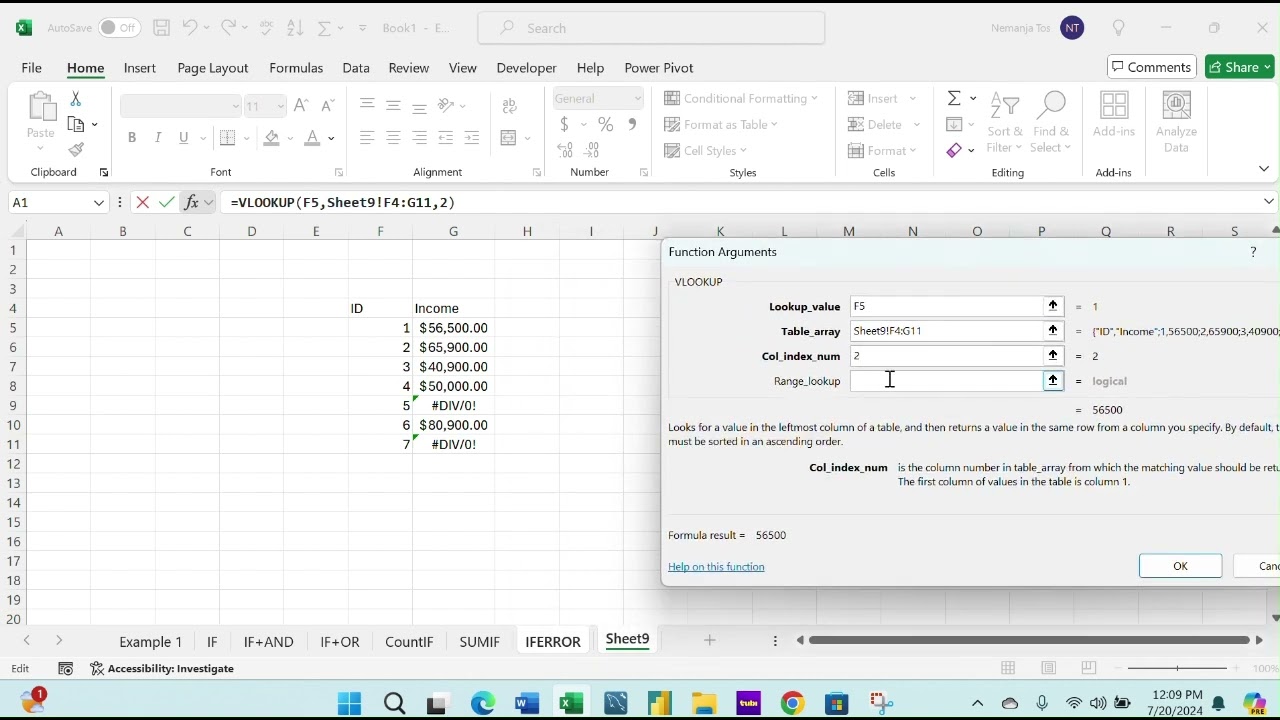Click the Clear eraser icon
This screenshot has width=1280, height=720.
954,150
